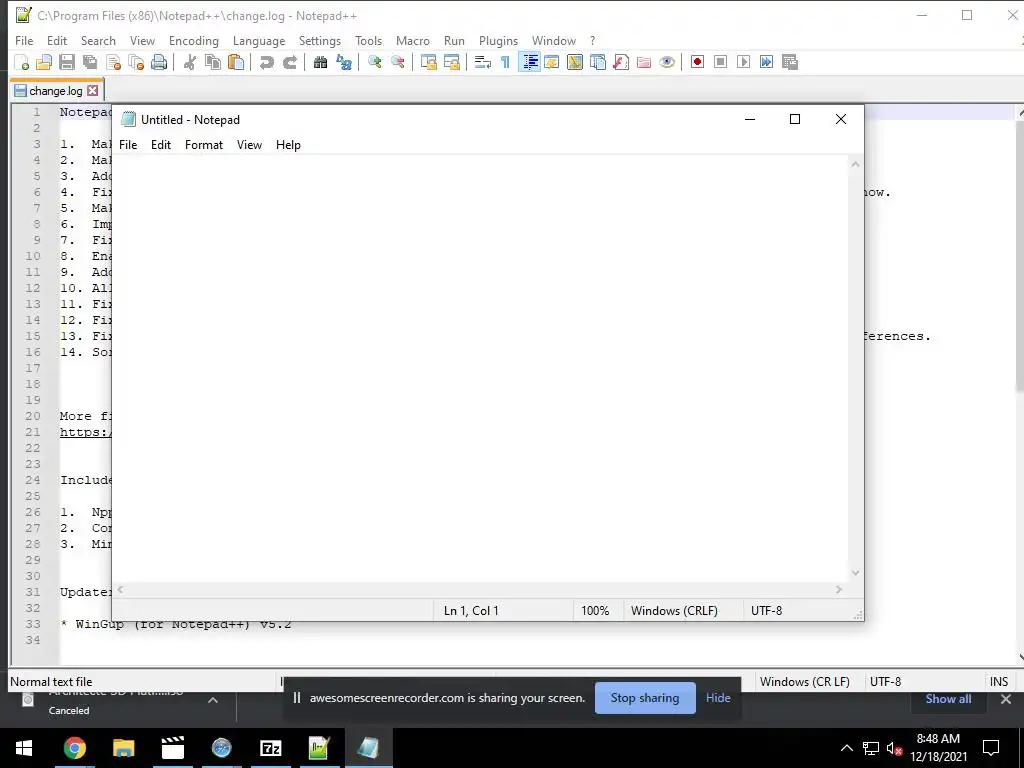Open View menu in Notepad window
Viewport: 1024px width, 768px height.
249,145
